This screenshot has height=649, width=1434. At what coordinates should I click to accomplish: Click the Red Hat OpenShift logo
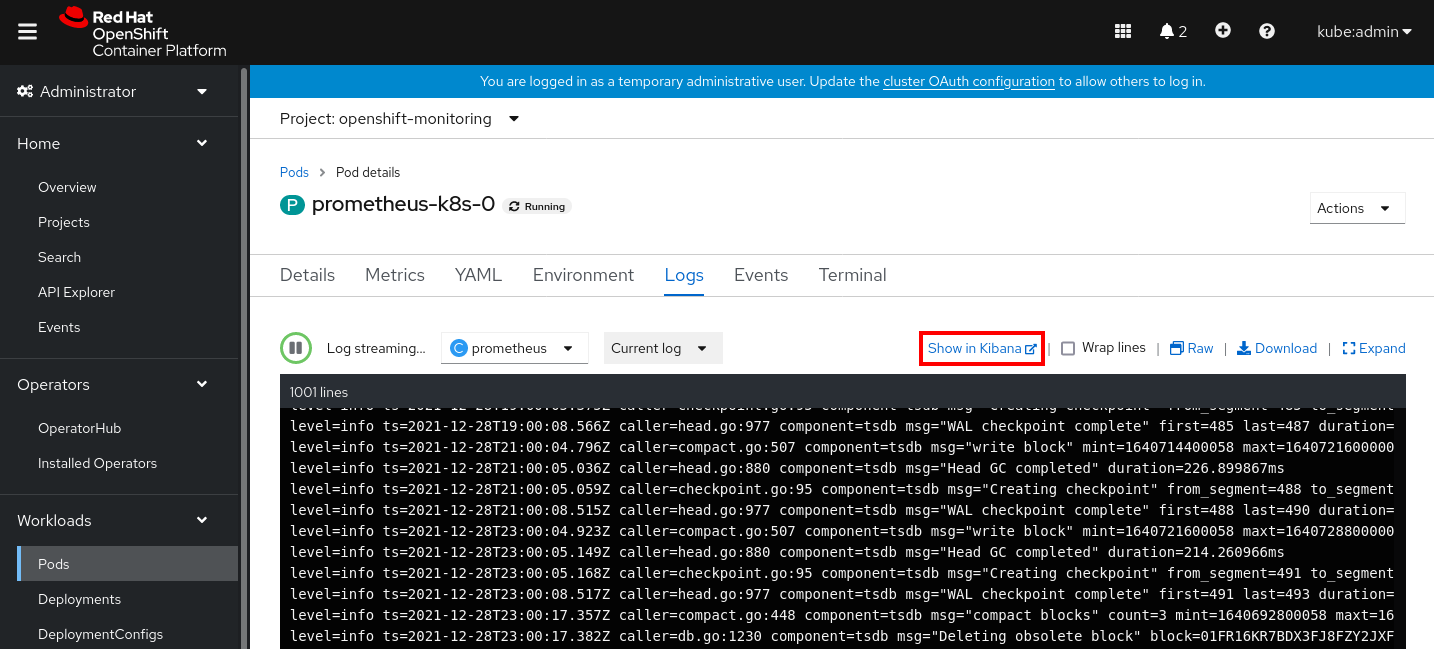[x=143, y=32]
